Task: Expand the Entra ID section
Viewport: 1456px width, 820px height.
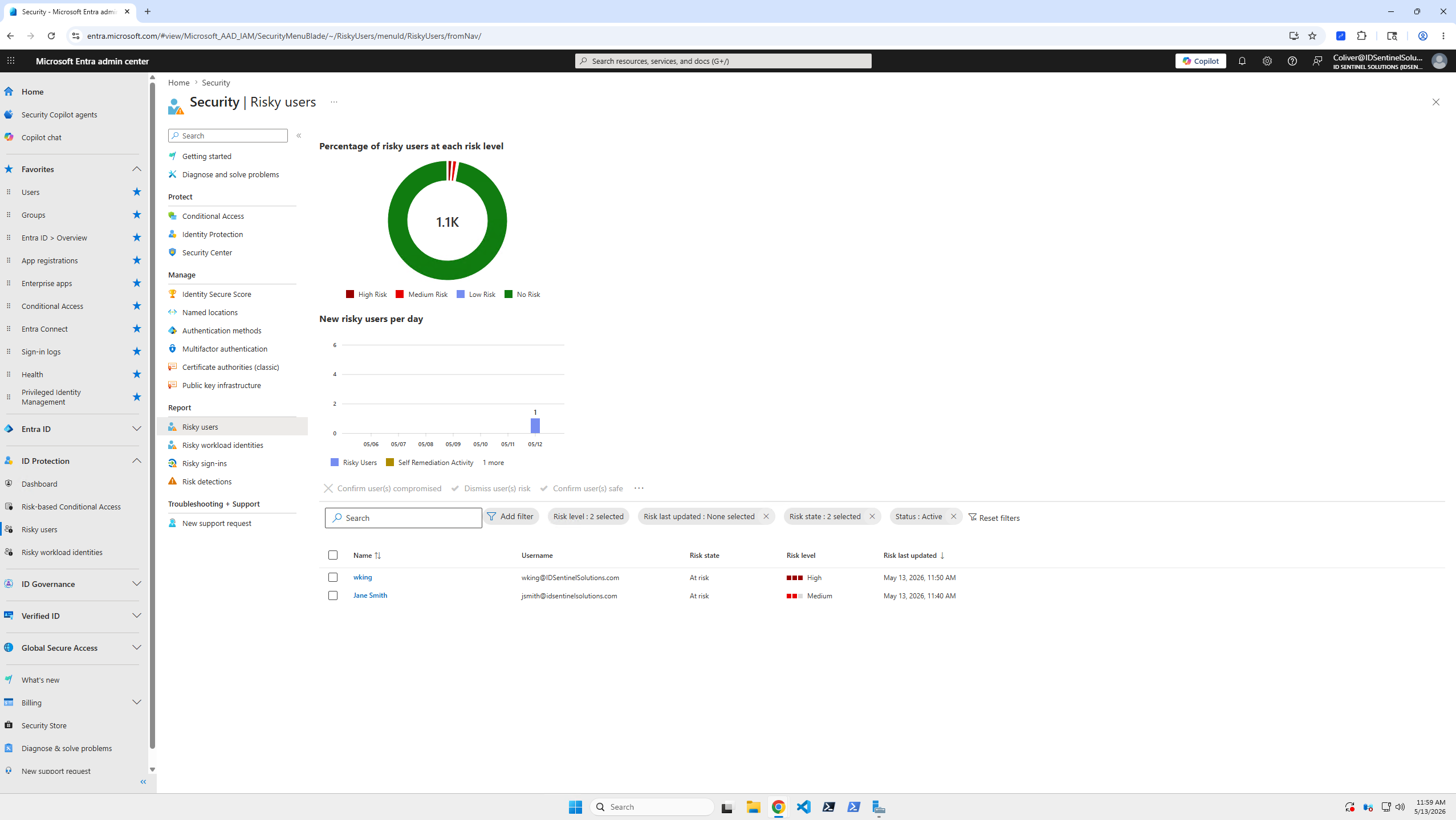Action: [137, 429]
